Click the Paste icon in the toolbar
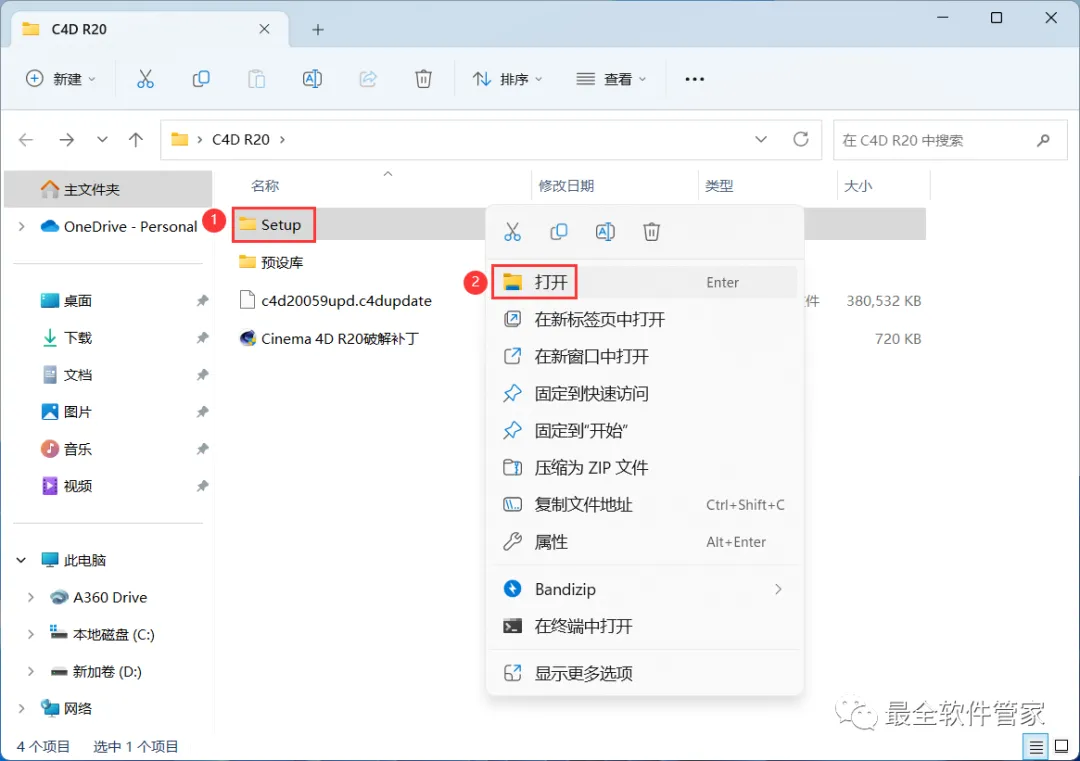Screen dimensions: 1080x761 point(256,79)
